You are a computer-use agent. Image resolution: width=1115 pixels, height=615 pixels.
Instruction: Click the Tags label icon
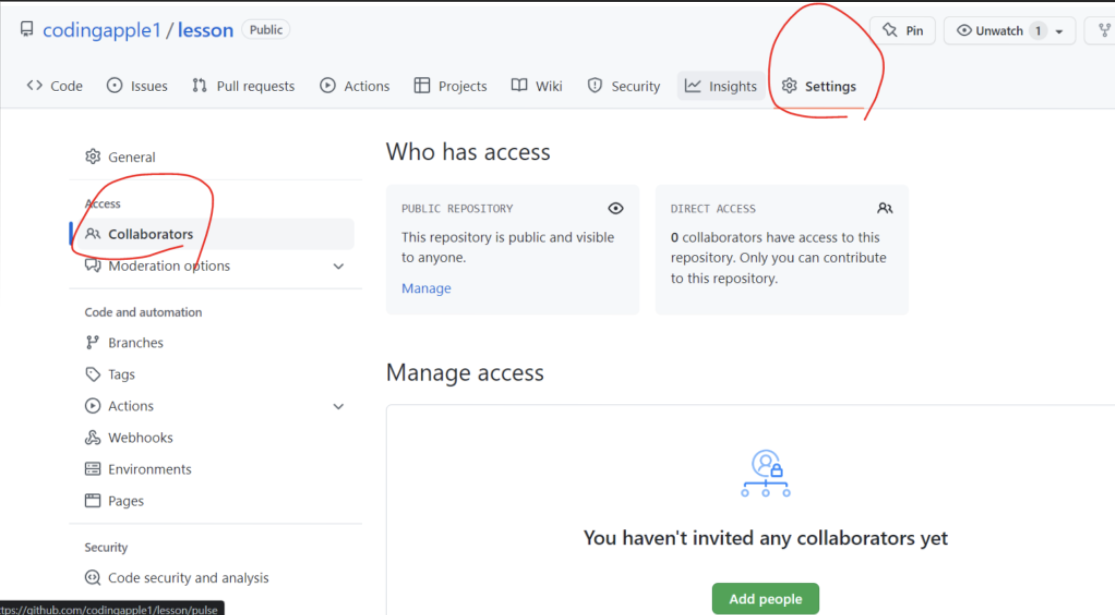point(92,374)
